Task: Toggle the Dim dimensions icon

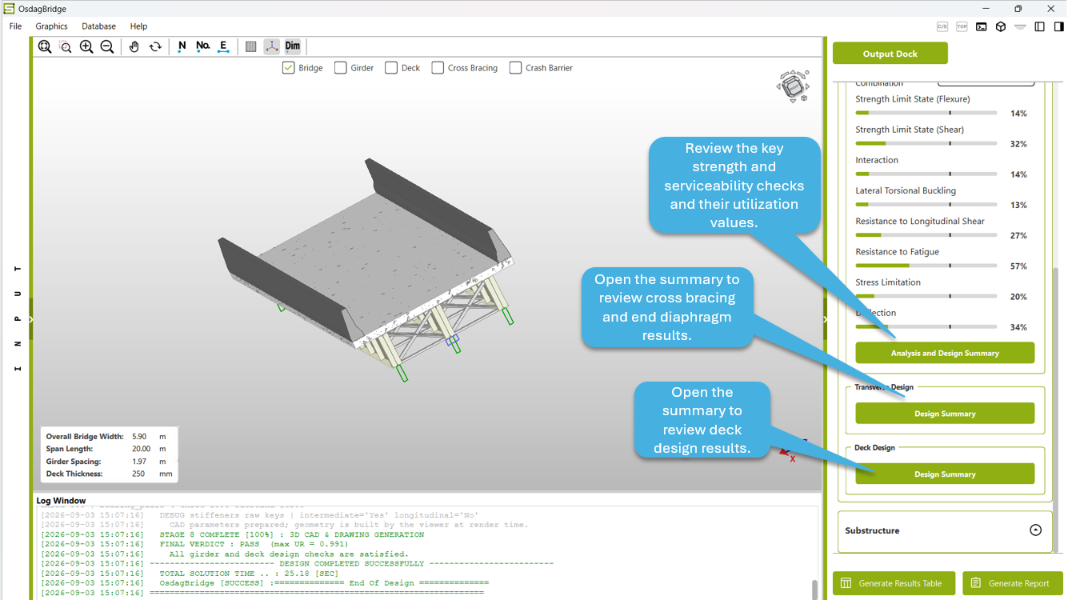Action: (x=293, y=46)
